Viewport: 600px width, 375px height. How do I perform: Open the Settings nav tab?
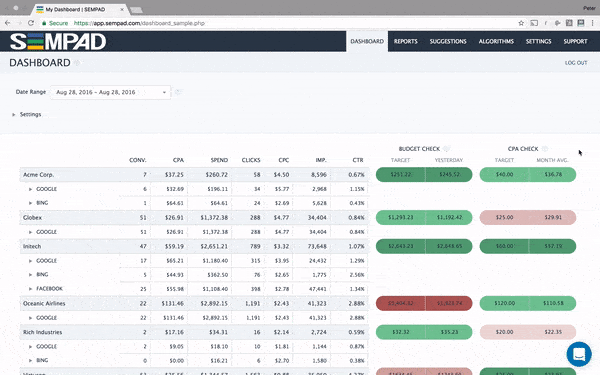point(538,41)
